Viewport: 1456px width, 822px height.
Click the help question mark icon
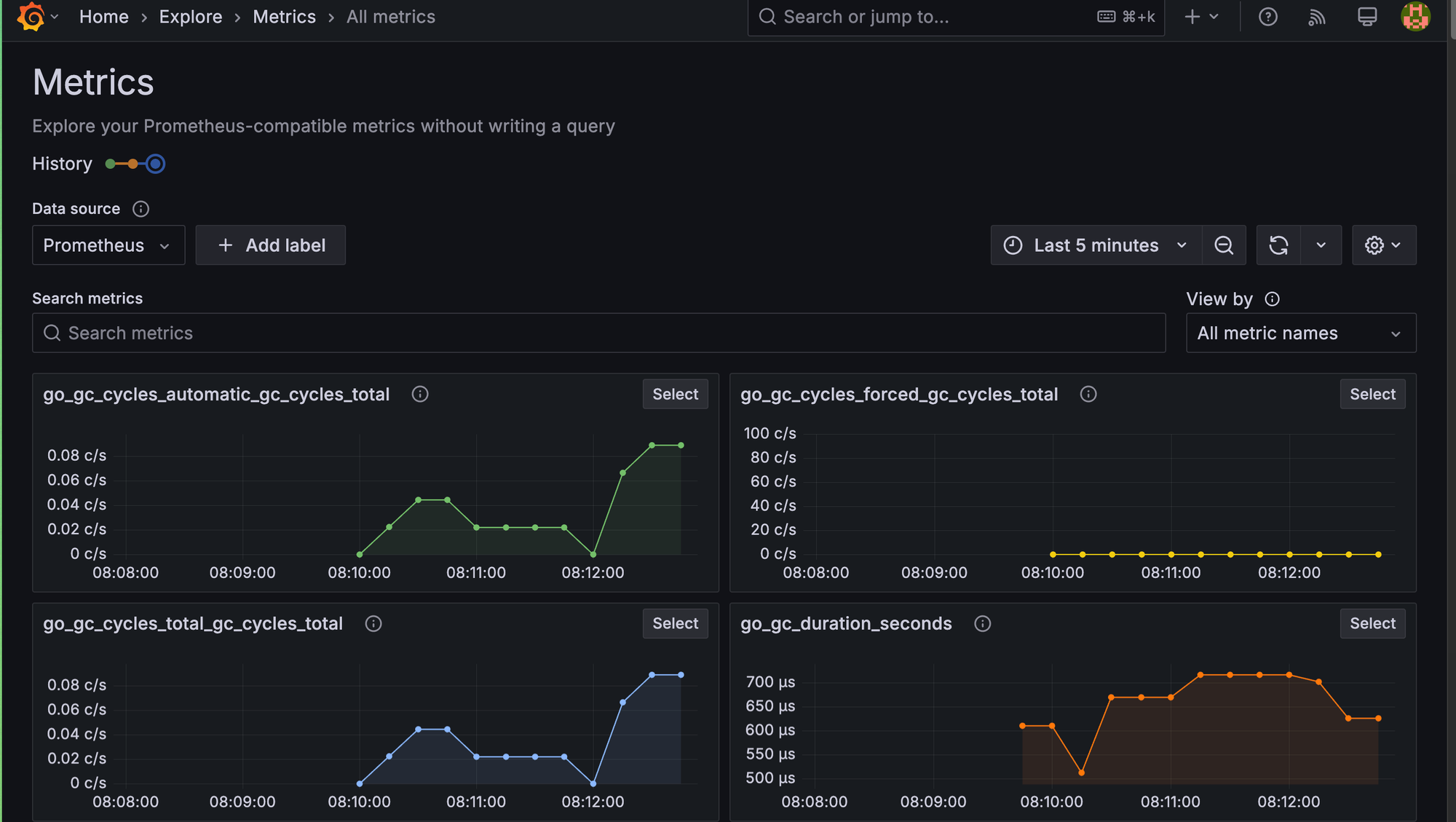tap(1267, 15)
